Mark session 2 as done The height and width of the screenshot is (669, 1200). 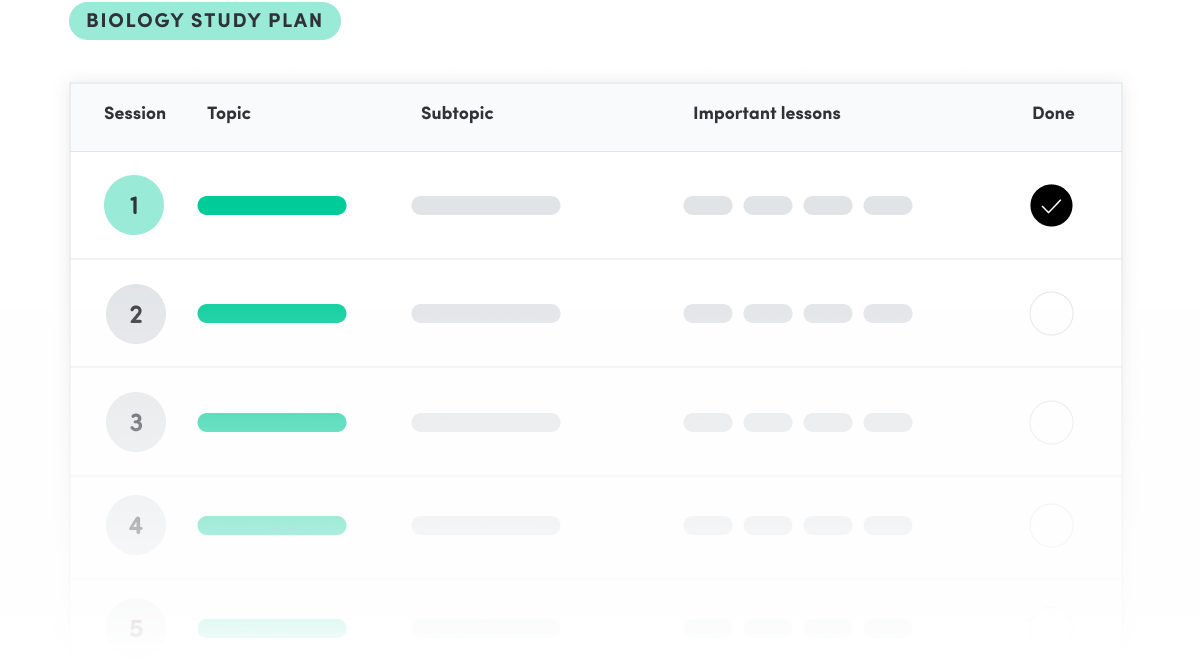[1051, 314]
